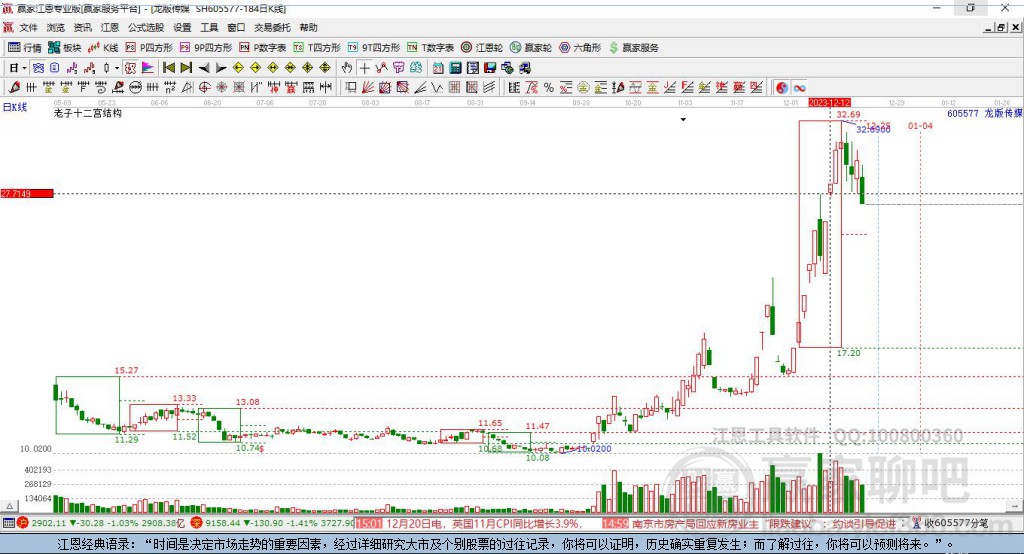
Task: Select the red crosshair circle tool
Action: pos(204,88)
